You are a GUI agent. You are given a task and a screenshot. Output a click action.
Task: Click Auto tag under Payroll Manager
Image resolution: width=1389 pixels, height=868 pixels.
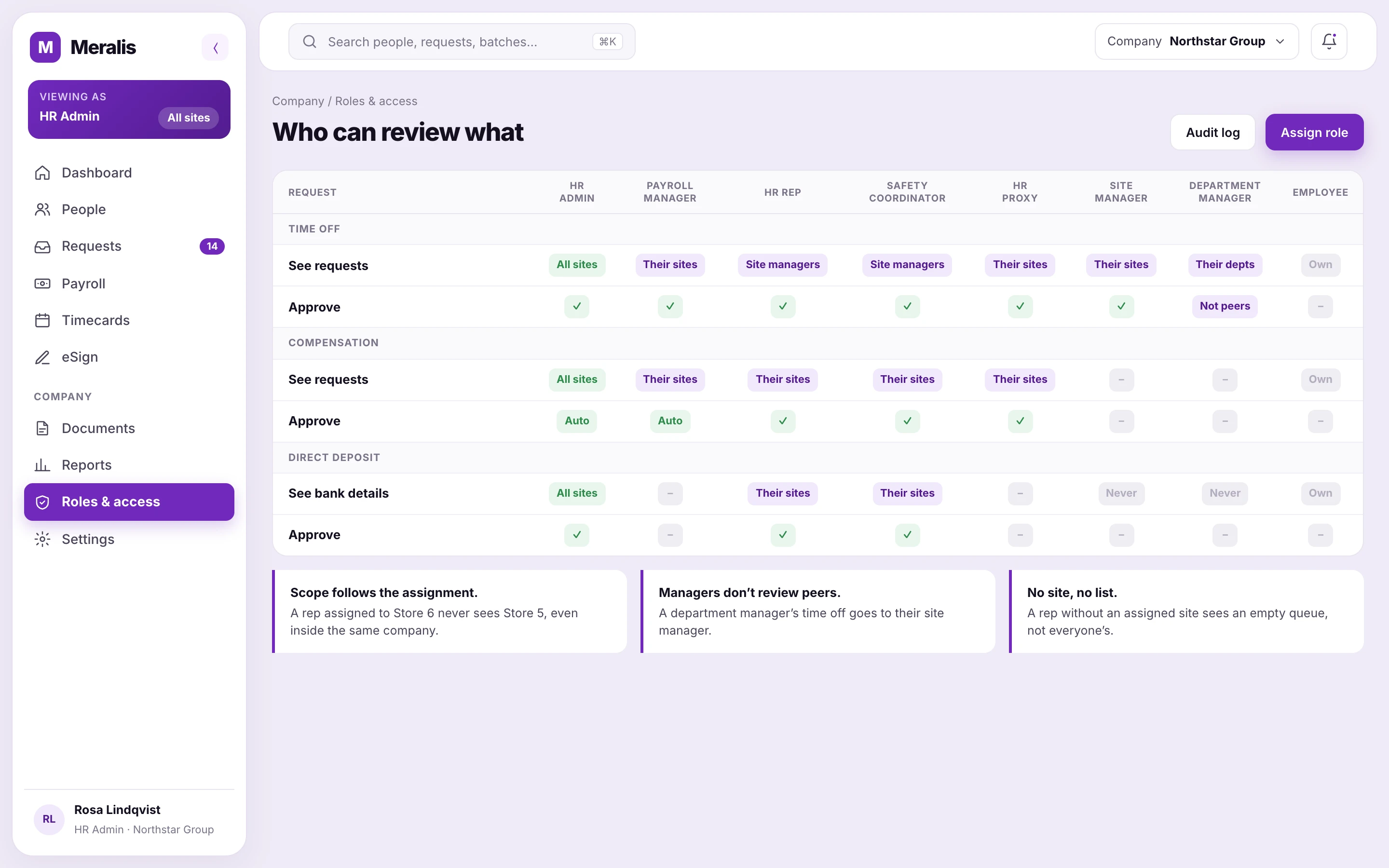[670, 421]
